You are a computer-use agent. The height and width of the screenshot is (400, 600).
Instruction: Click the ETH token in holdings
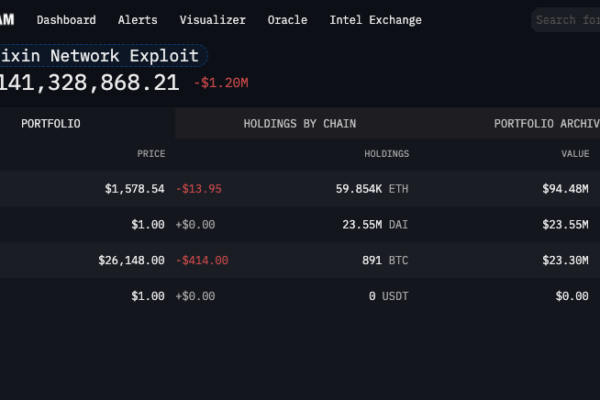398,188
